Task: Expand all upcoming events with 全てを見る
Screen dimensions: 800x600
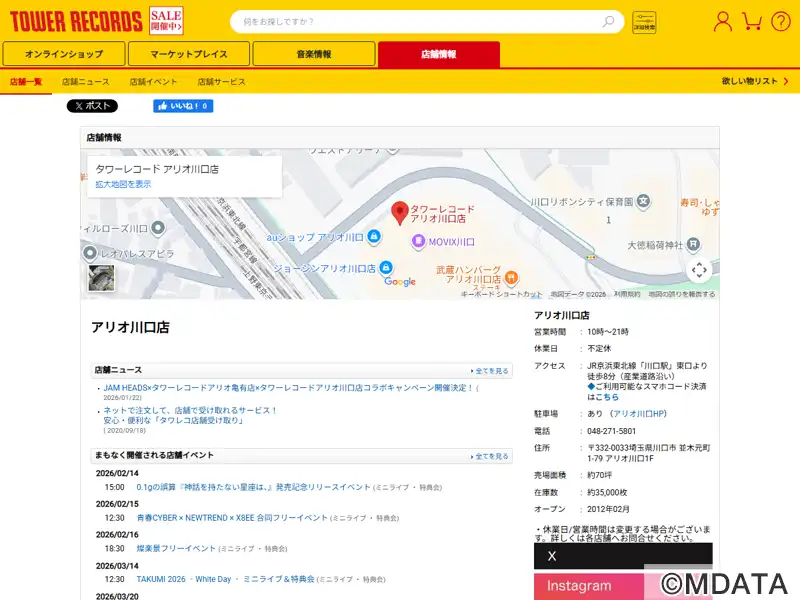Action: 490,456
